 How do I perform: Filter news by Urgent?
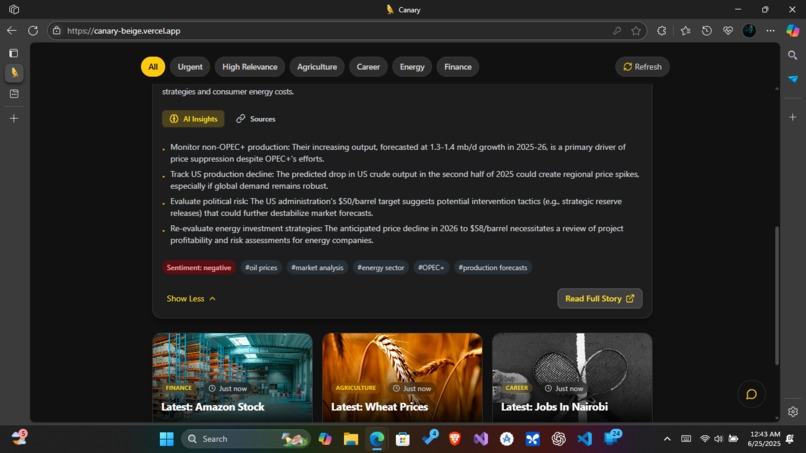[x=190, y=67]
